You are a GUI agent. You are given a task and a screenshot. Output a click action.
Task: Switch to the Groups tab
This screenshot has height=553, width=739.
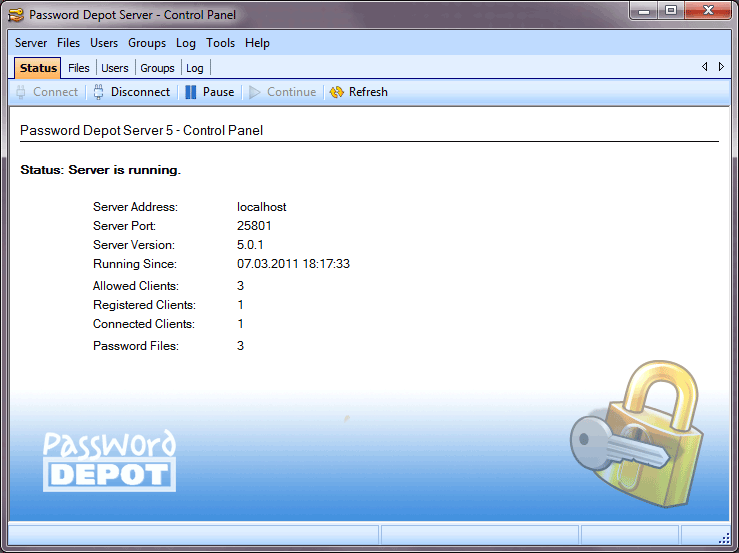pyautogui.click(x=157, y=68)
